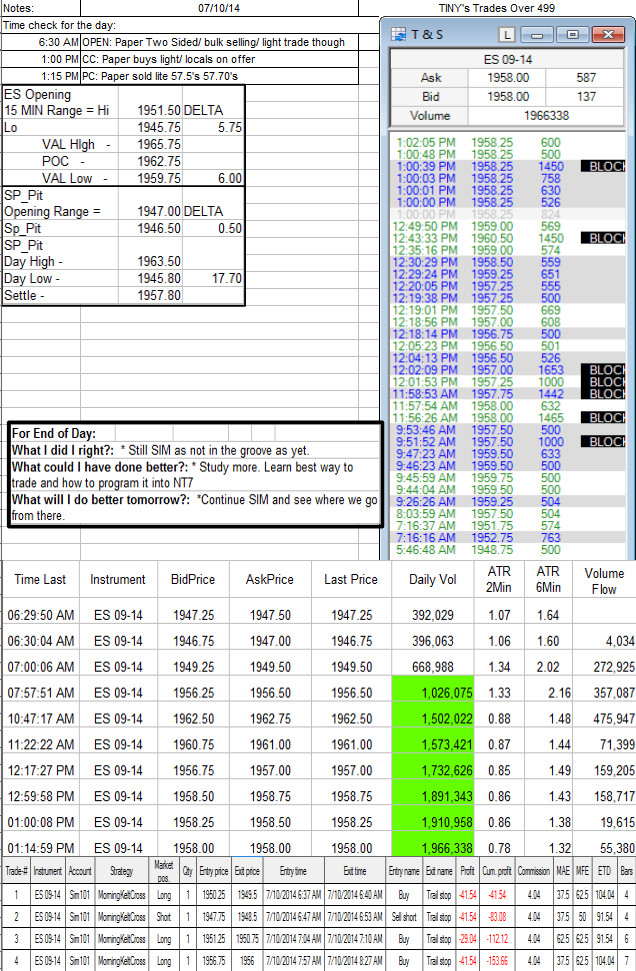Select trade 2 Short market position cell
The height and width of the screenshot is (971, 636).
coord(163,917)
